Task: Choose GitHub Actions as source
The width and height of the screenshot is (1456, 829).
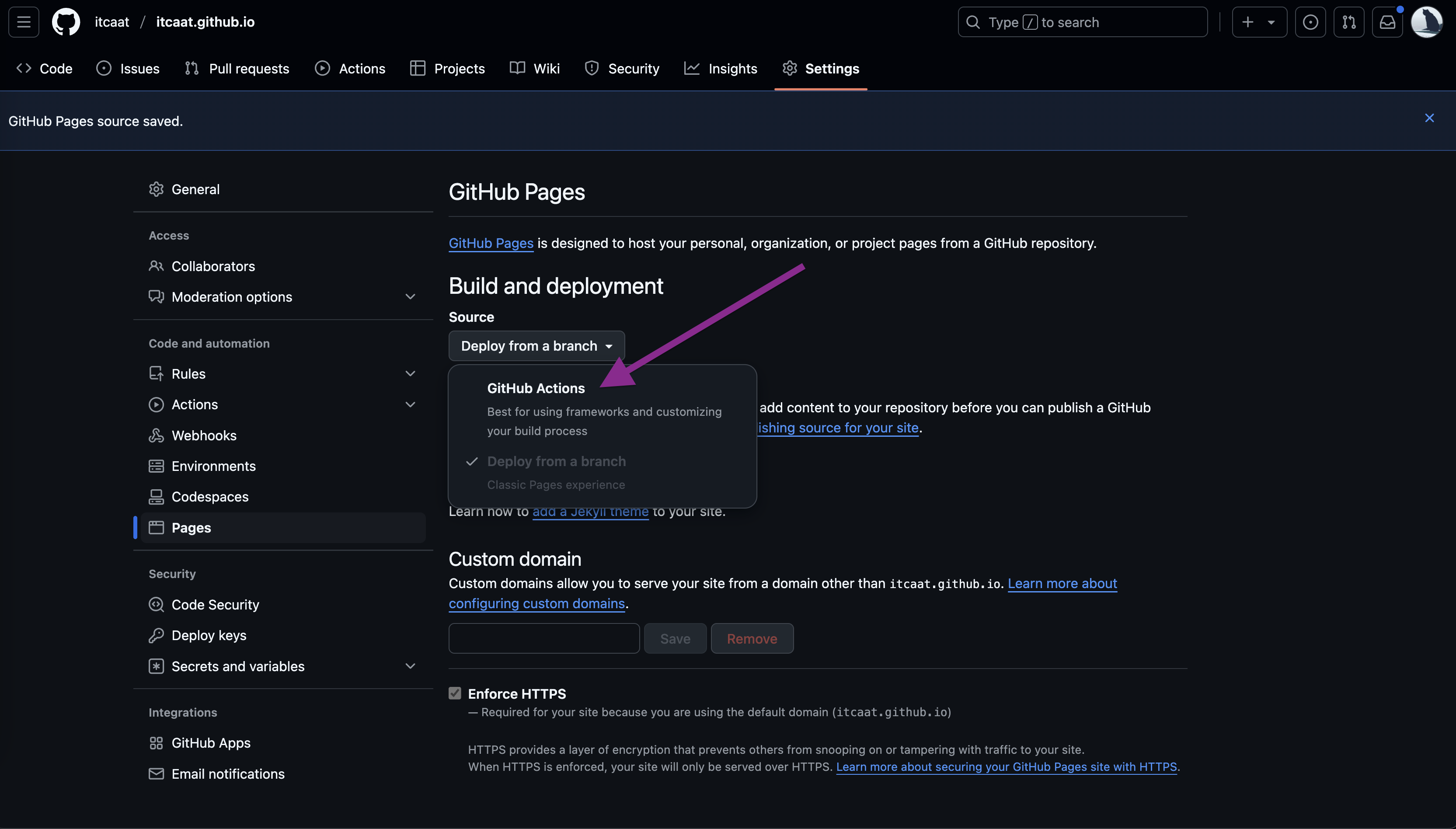Action: [602, 408]
